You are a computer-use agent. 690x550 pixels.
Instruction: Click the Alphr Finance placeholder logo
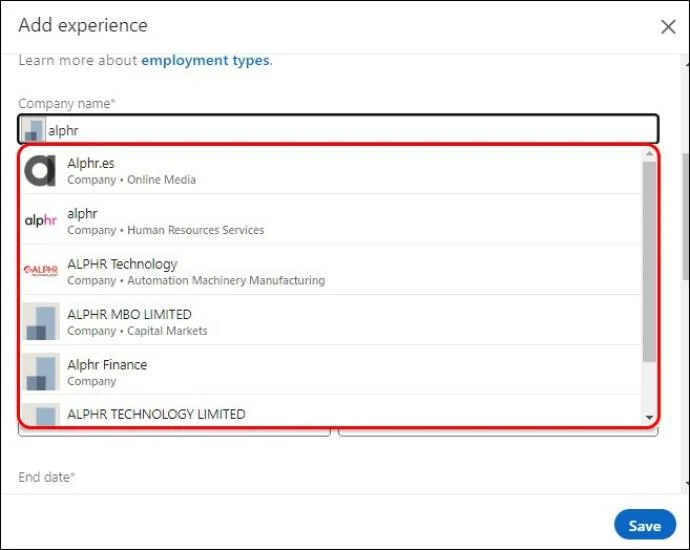40,372
